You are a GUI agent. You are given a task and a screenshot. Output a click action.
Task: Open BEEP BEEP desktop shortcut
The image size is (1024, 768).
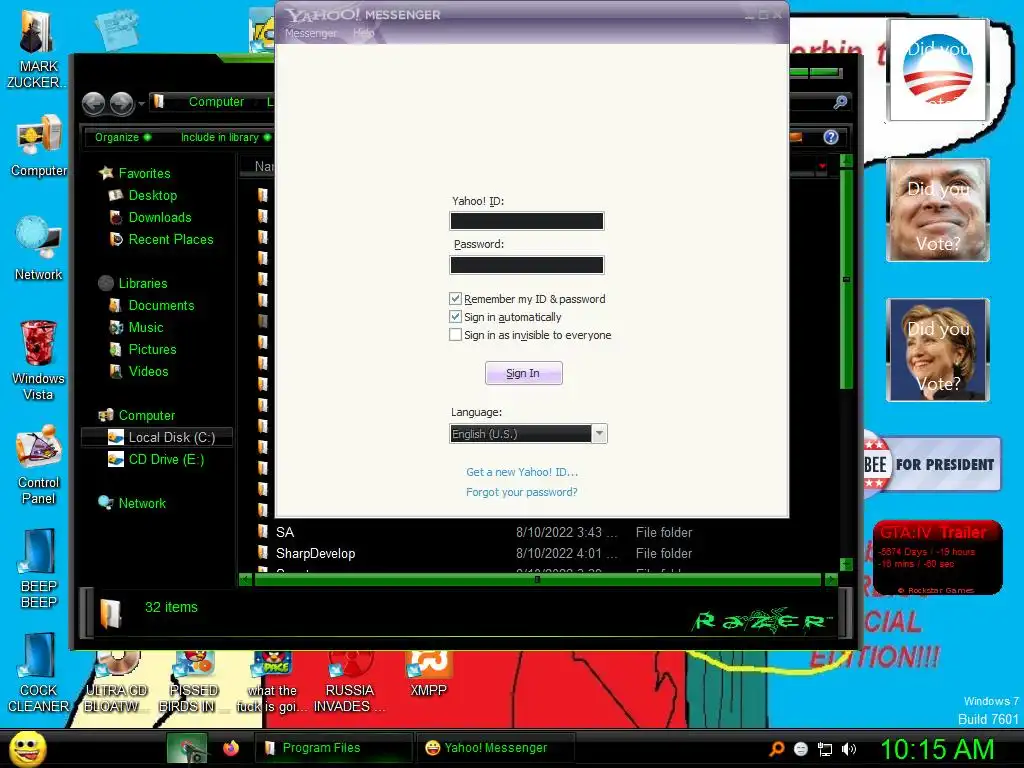pos(39,569)
